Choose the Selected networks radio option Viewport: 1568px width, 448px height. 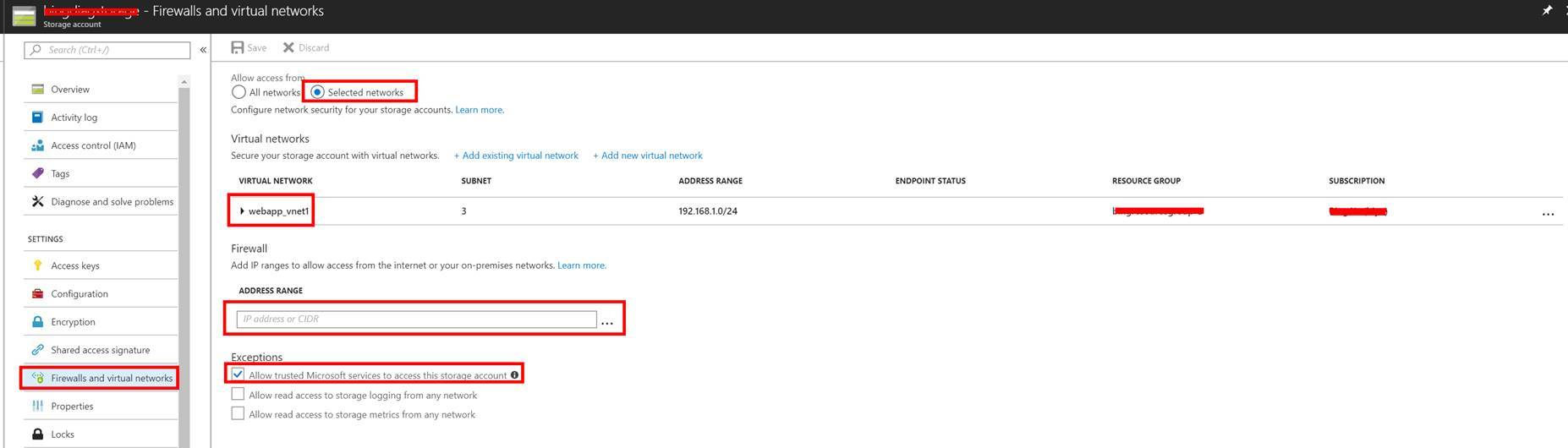point(318,92)
